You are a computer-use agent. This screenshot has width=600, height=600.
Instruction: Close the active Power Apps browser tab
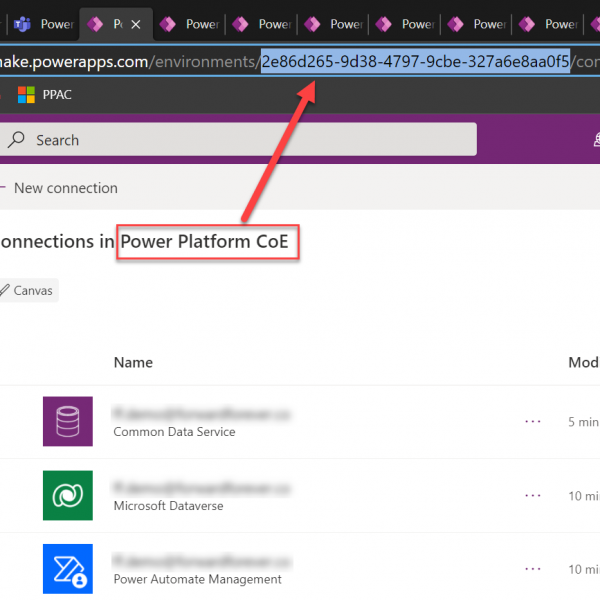[136, 24]
